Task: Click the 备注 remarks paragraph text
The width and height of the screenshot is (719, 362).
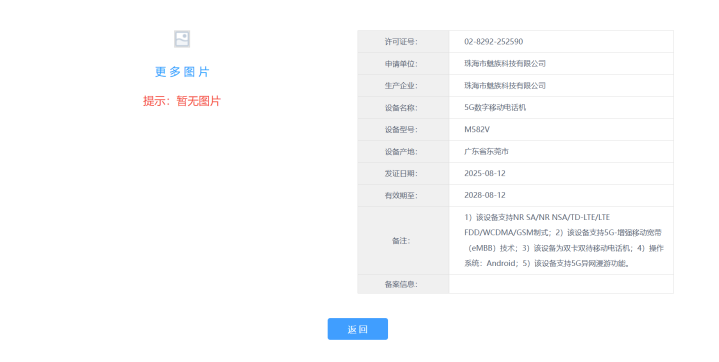Action: click(x=564, y=240)
